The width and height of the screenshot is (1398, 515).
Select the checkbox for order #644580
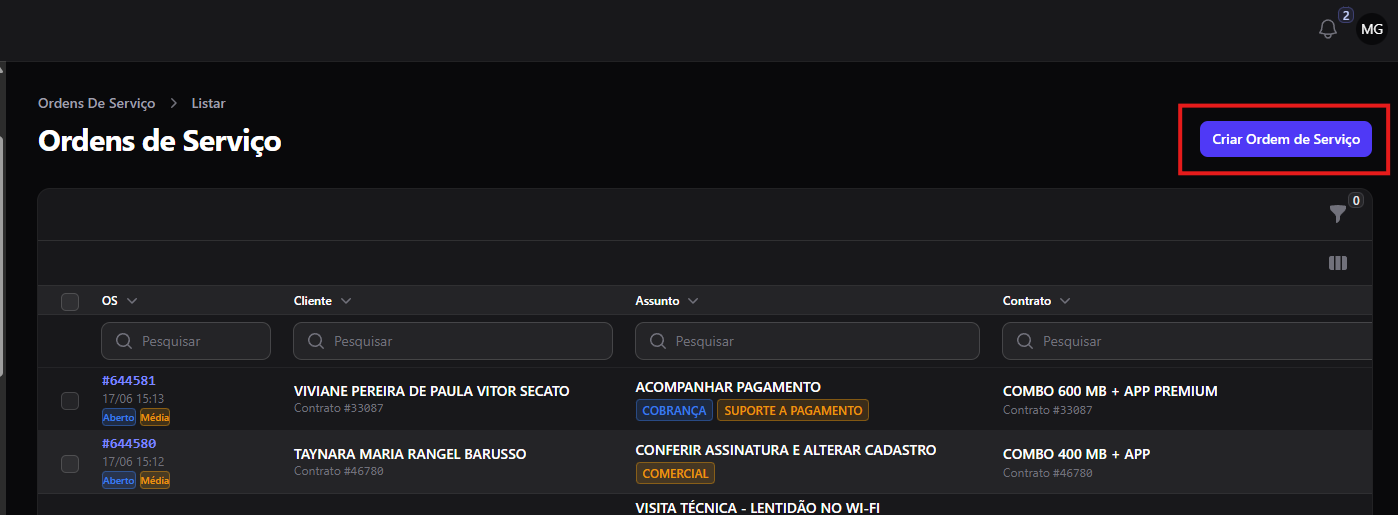point(70,463)
